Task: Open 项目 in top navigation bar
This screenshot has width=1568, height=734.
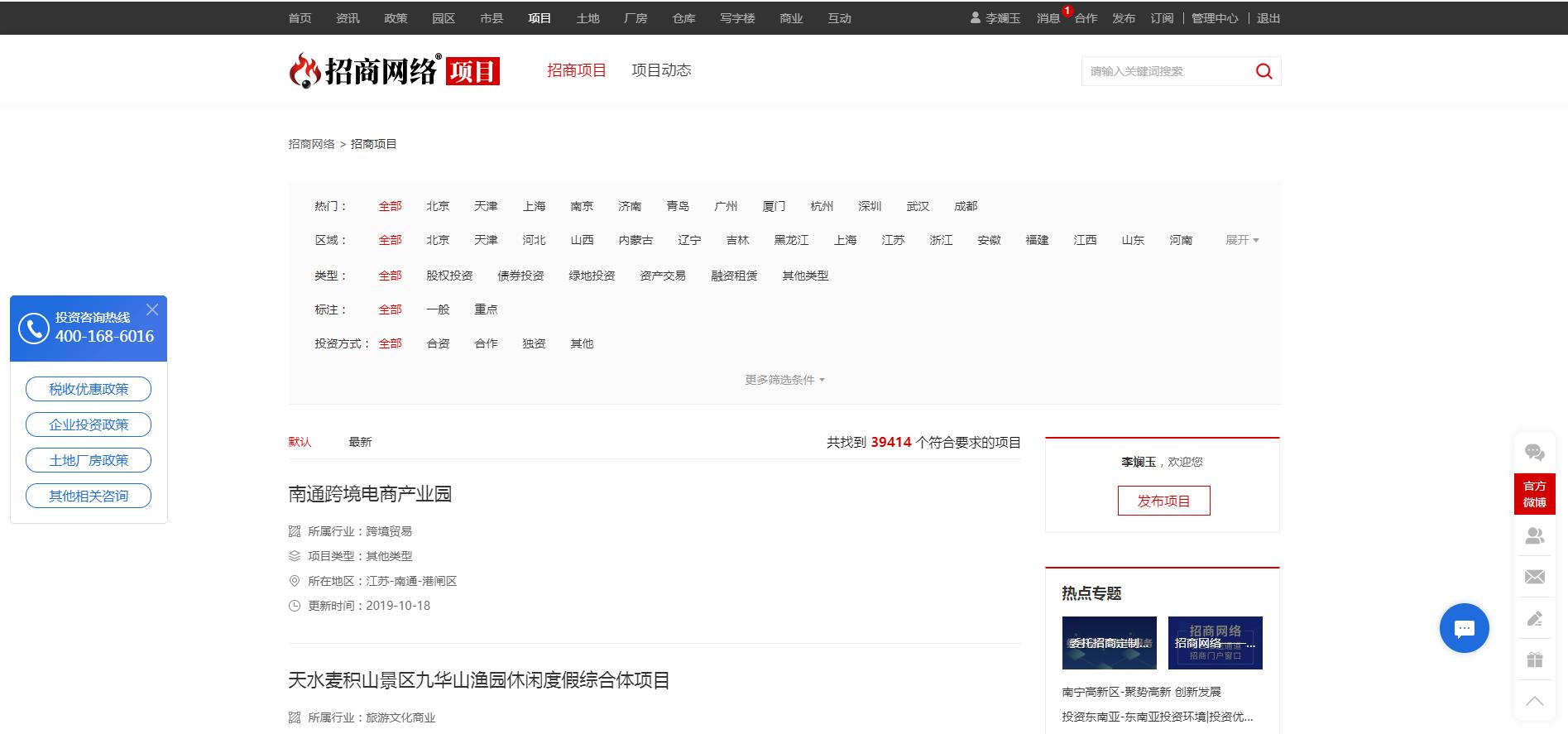Action: point(539,18)
